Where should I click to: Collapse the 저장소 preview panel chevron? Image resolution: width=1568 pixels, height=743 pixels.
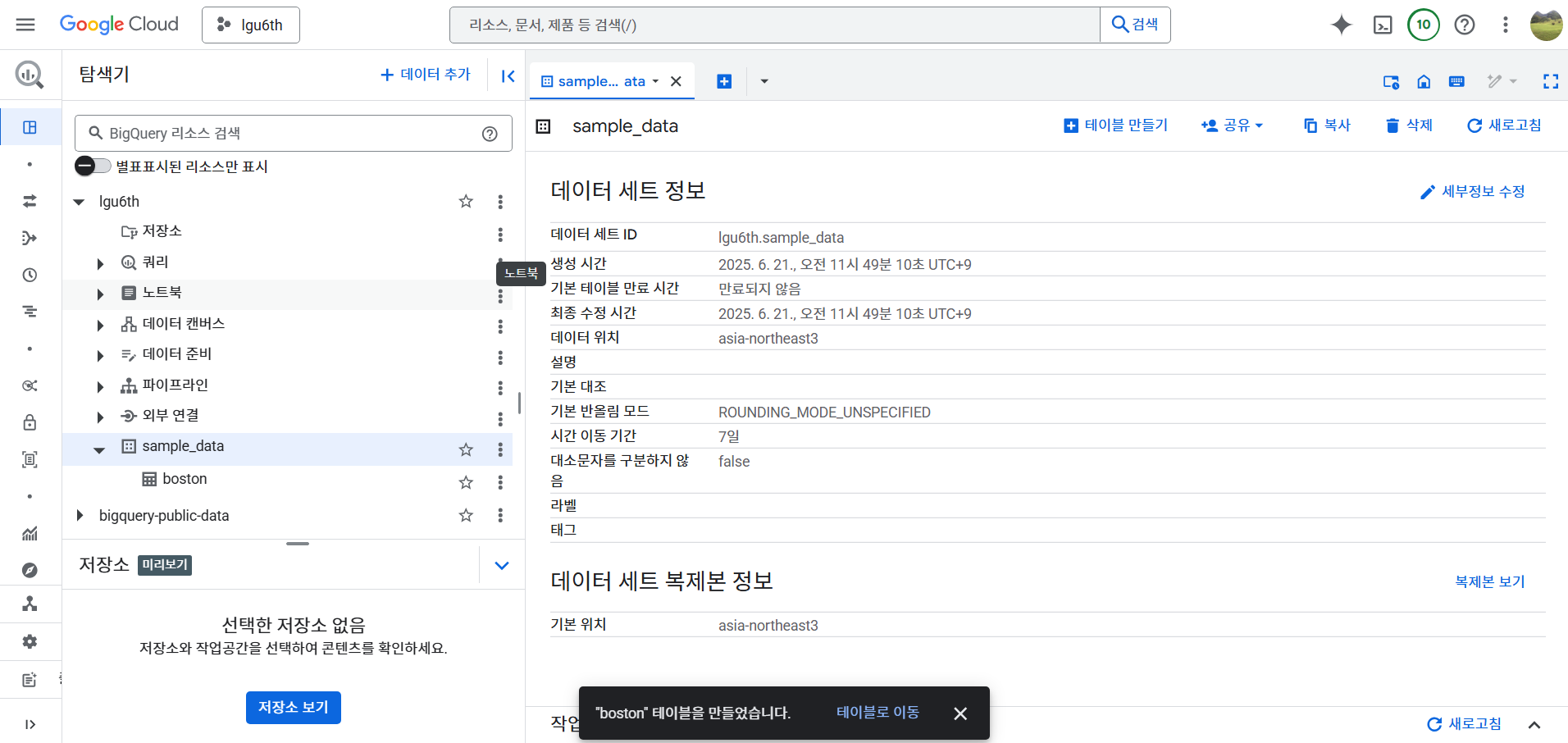pyautogui.click(x=502, y=565)
